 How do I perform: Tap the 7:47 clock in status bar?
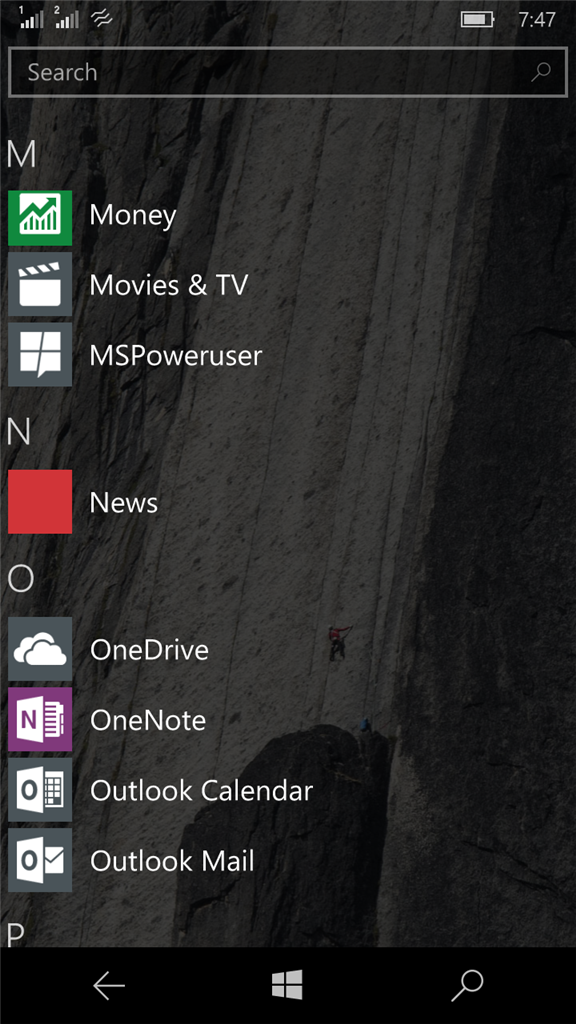[537, 20]
